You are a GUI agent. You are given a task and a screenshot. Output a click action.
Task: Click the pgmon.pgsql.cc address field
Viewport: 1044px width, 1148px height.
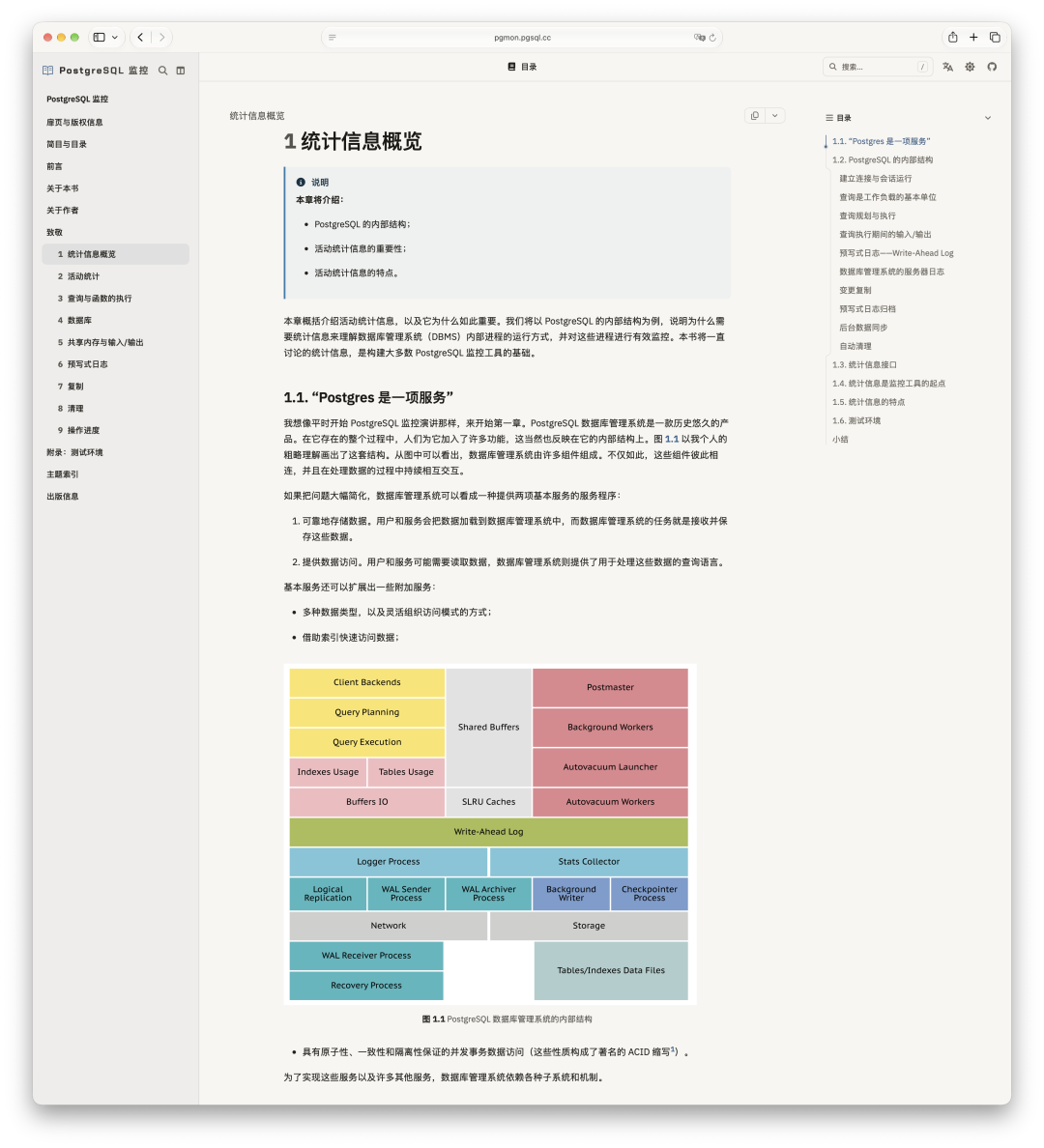[x=522, y=38]
